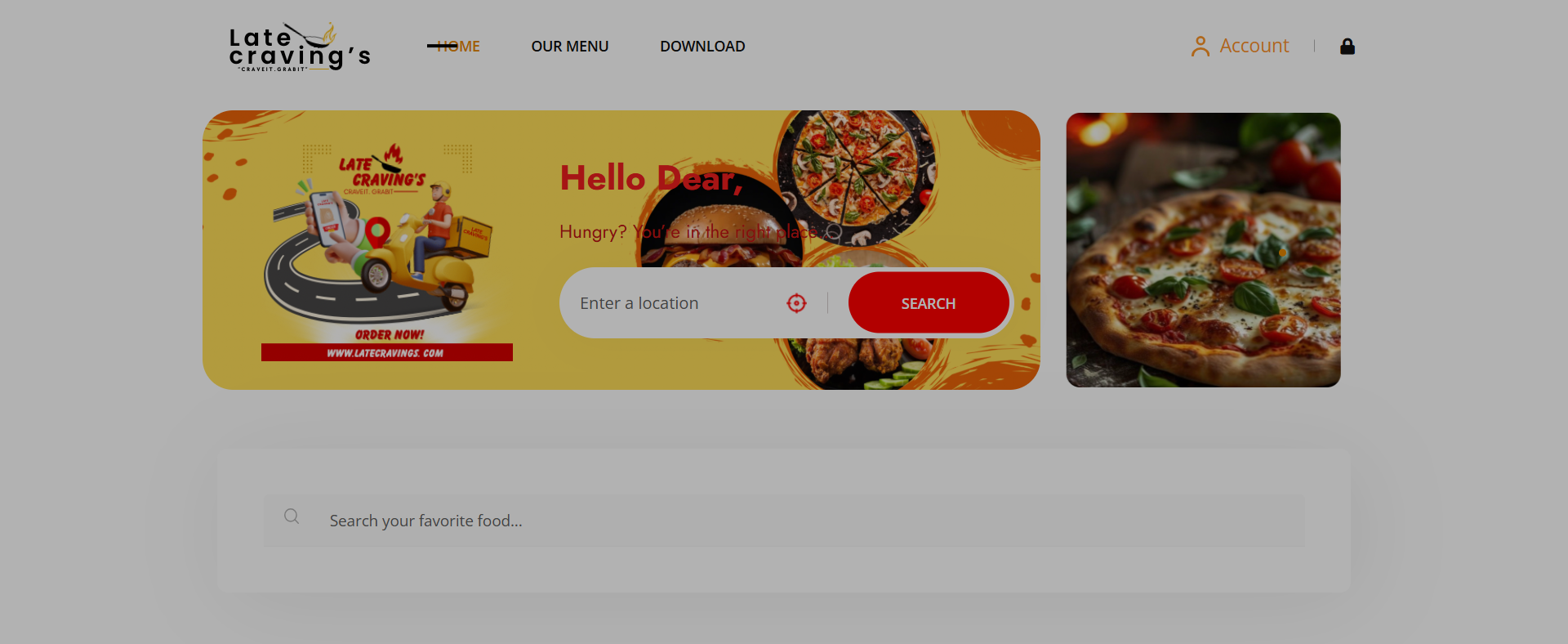Viewport: 1568px width, 644px height.
Task: Click the detect-my-location crosshair icon
Action: (x=796, y=303)
